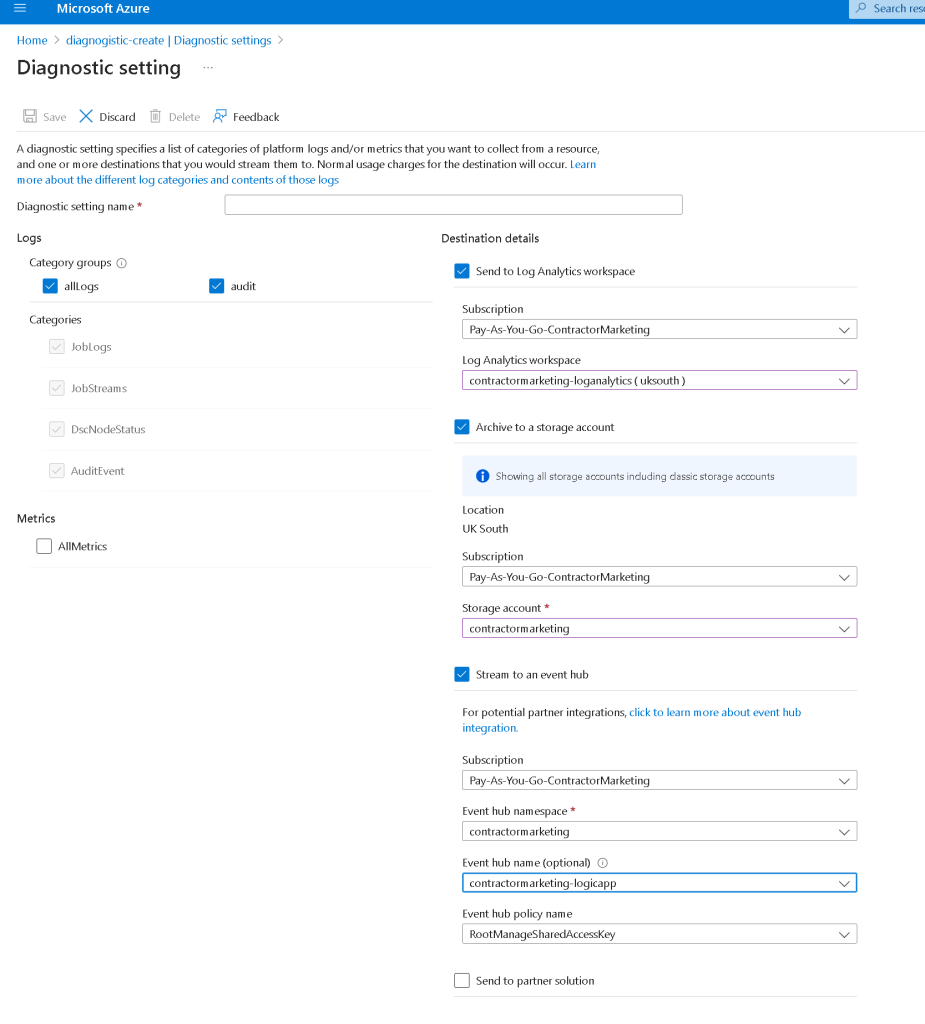925x1024 pixels.
Task: Toggle the DscNodeStatus category checkbox
Action: tap(57, 429)
